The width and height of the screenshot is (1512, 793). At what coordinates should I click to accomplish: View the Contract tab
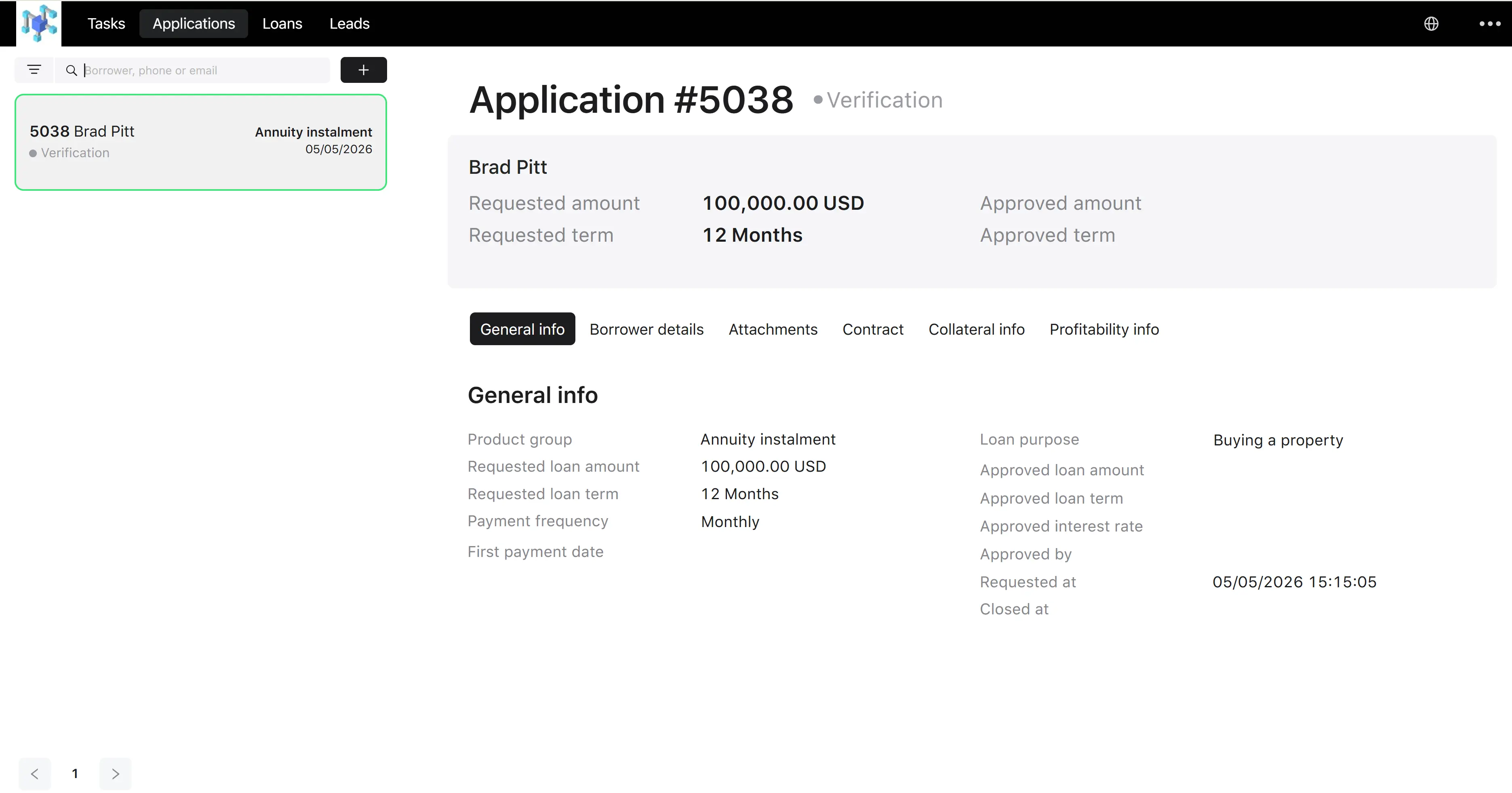pyautogui.click(x=873, y=329)
